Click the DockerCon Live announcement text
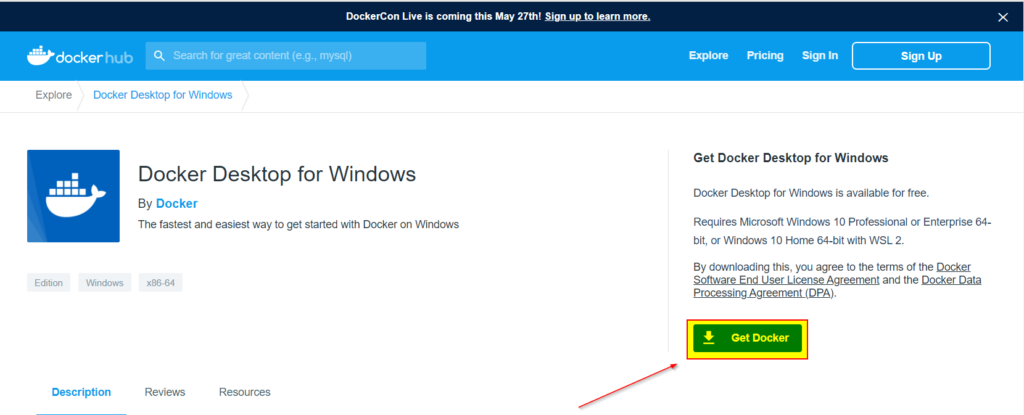Viewport: 1024px width, 415px height. [444, 16]
